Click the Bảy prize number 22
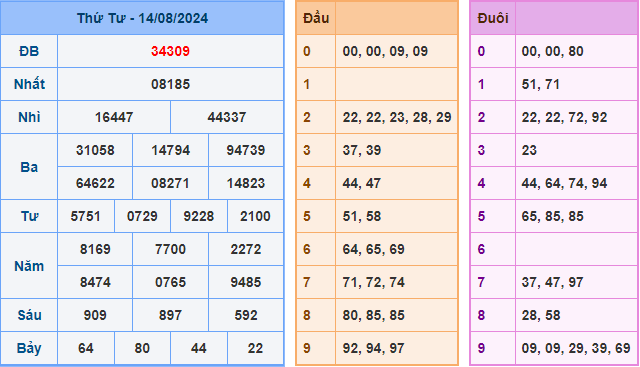 255,349
